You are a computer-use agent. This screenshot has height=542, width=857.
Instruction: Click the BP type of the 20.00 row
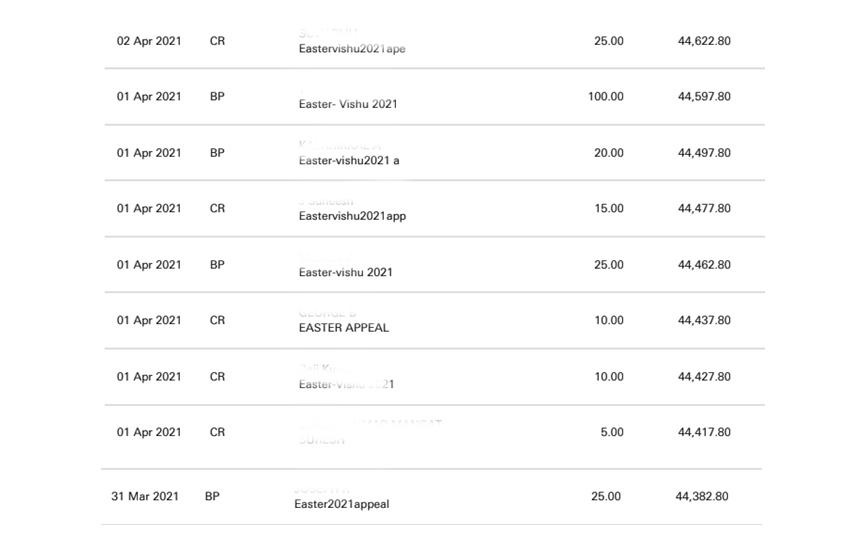217,153
